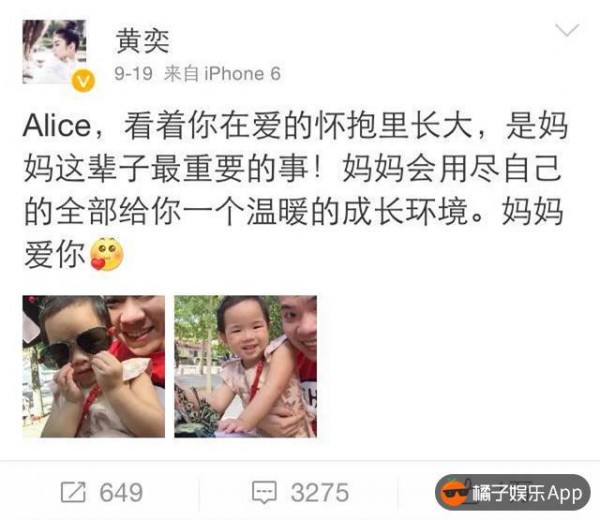This screenshot has width=600, height=520.
Task: Tap the kissing heart emoji
Action: [107, 254]
